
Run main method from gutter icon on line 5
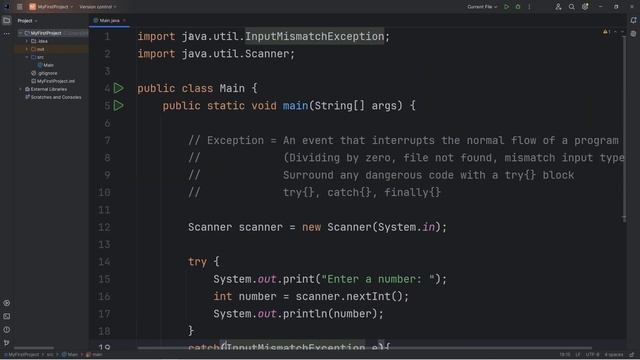118,106
